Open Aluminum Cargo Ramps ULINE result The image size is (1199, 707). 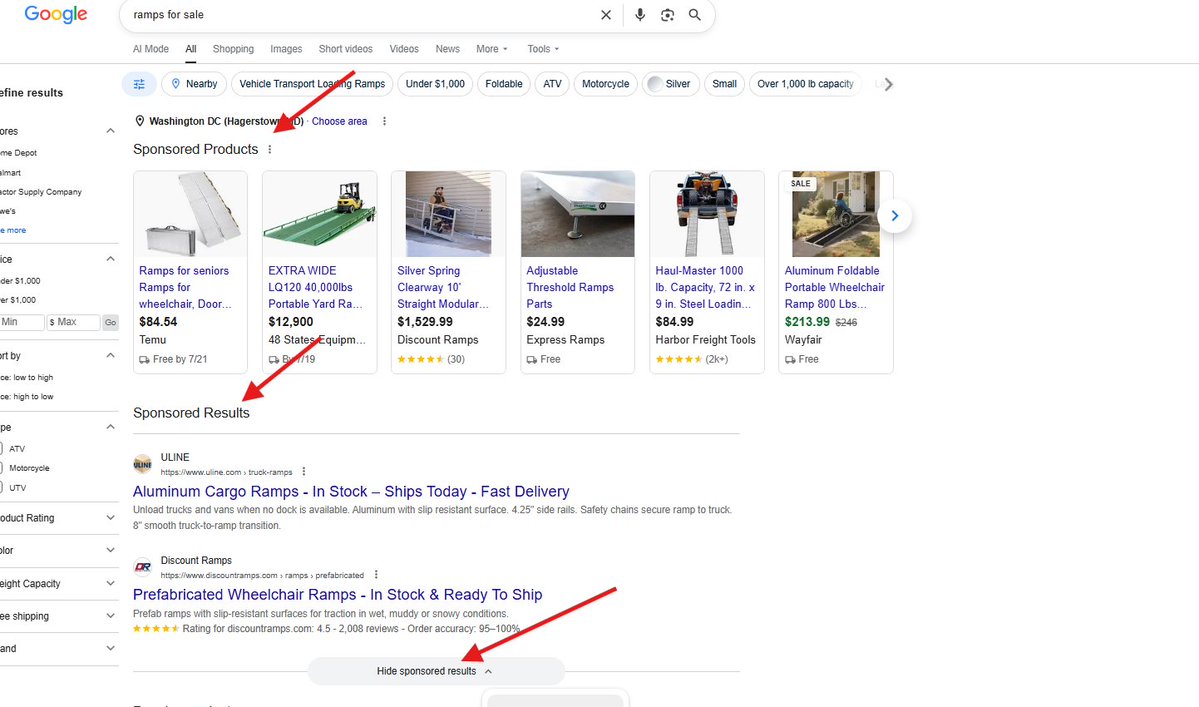pos(351,491)
